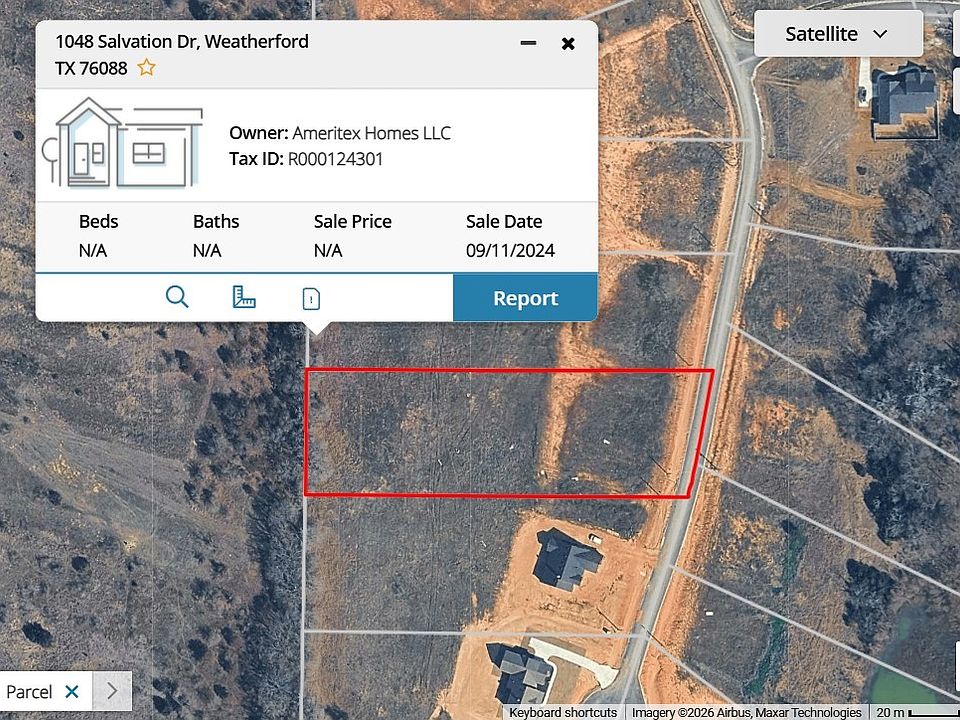Open the Keyboard shortcuts link
Image resolution: width=960 pixels, height=720 pixels.
pyautogui.click(x=563, y=713)
